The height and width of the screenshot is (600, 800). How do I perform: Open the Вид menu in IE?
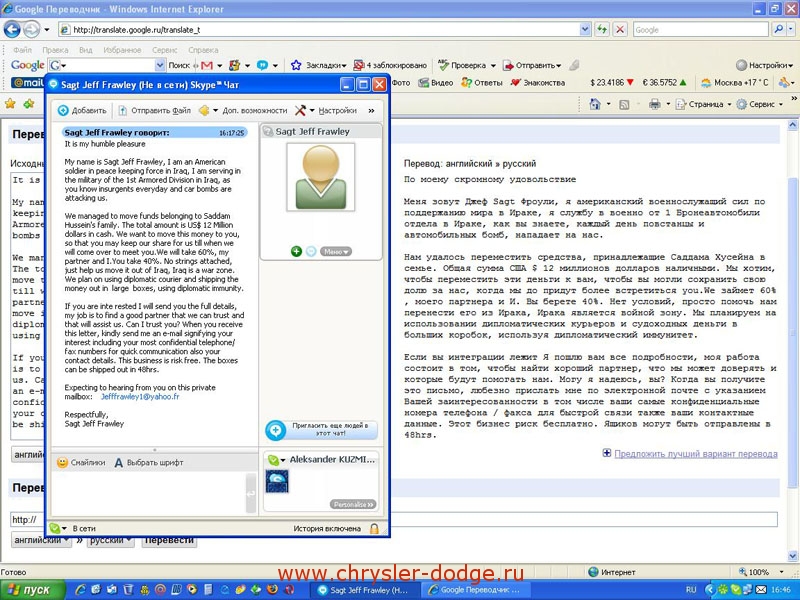point(85,50)
